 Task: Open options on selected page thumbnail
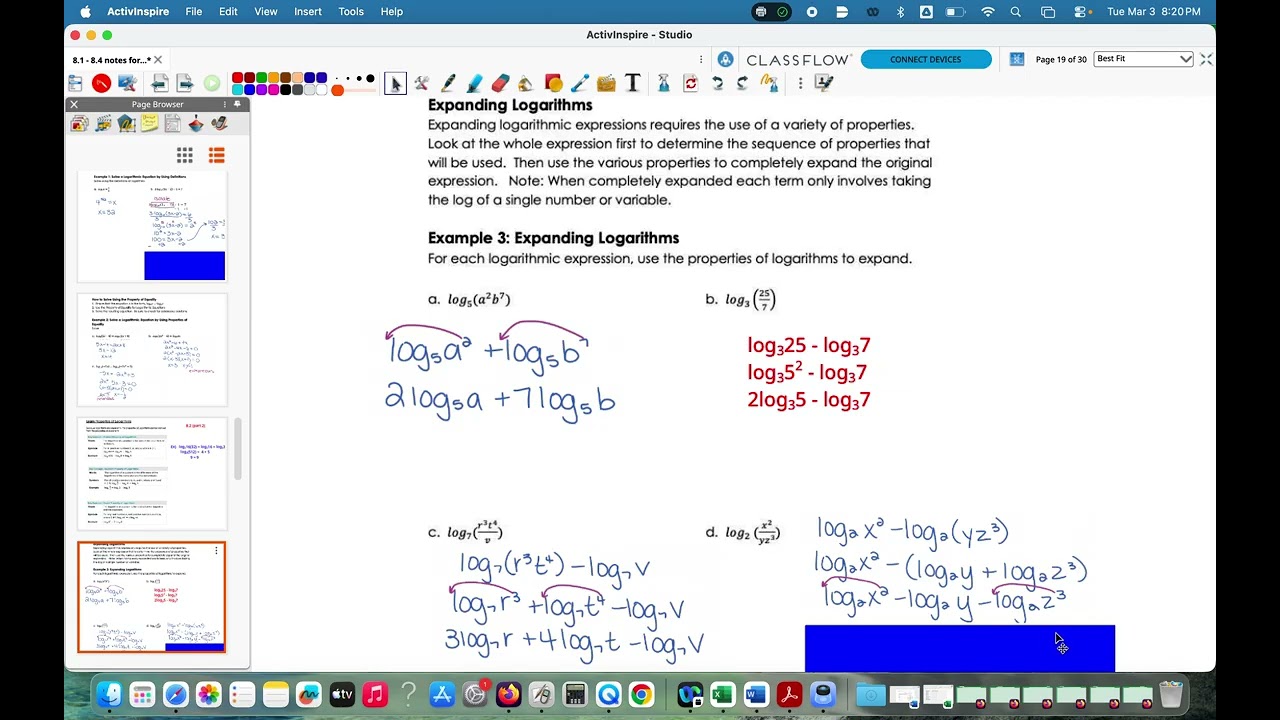pyautogui.click(x=216, y=551)
